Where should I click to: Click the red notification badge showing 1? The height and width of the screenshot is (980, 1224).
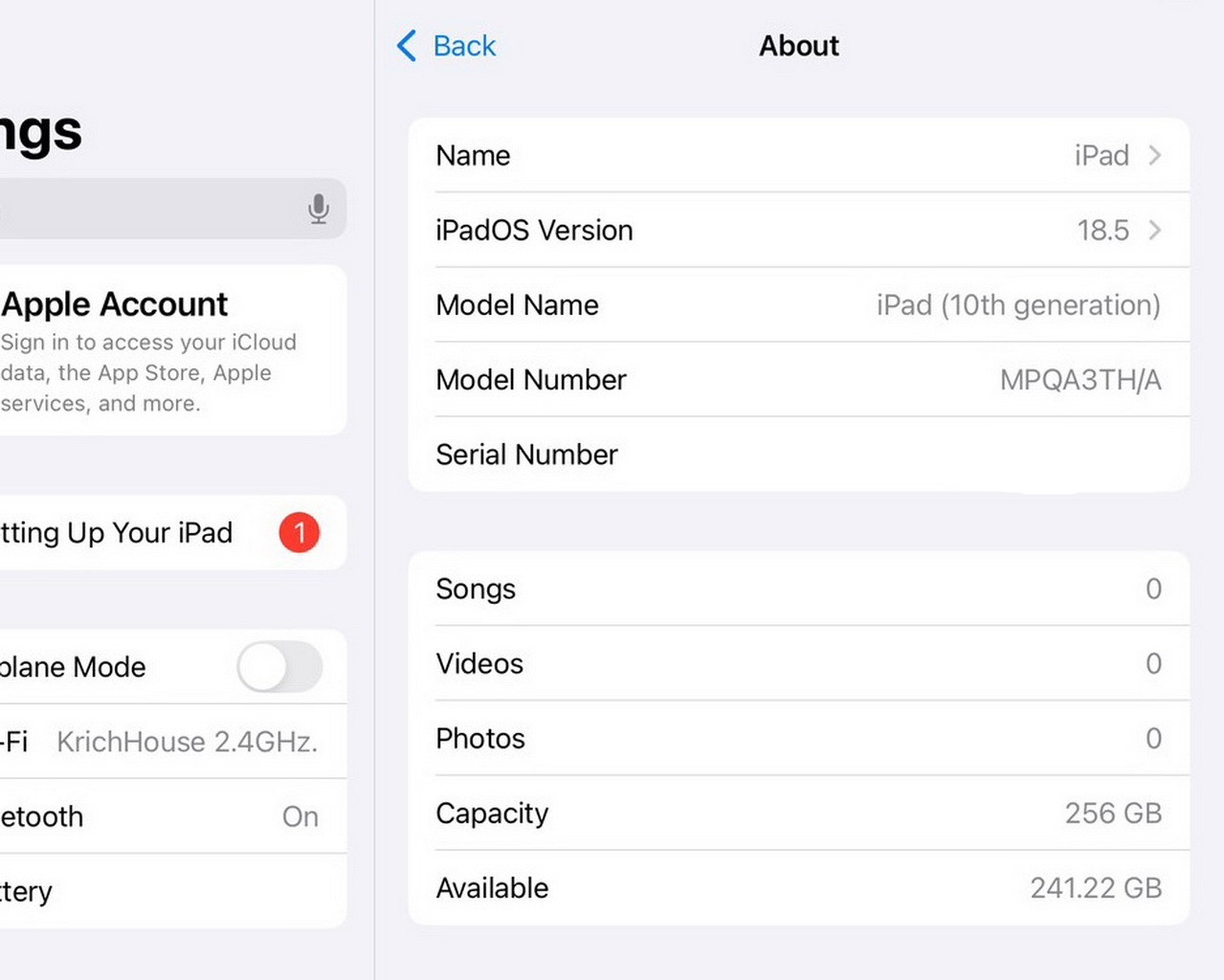pos(299,532)
